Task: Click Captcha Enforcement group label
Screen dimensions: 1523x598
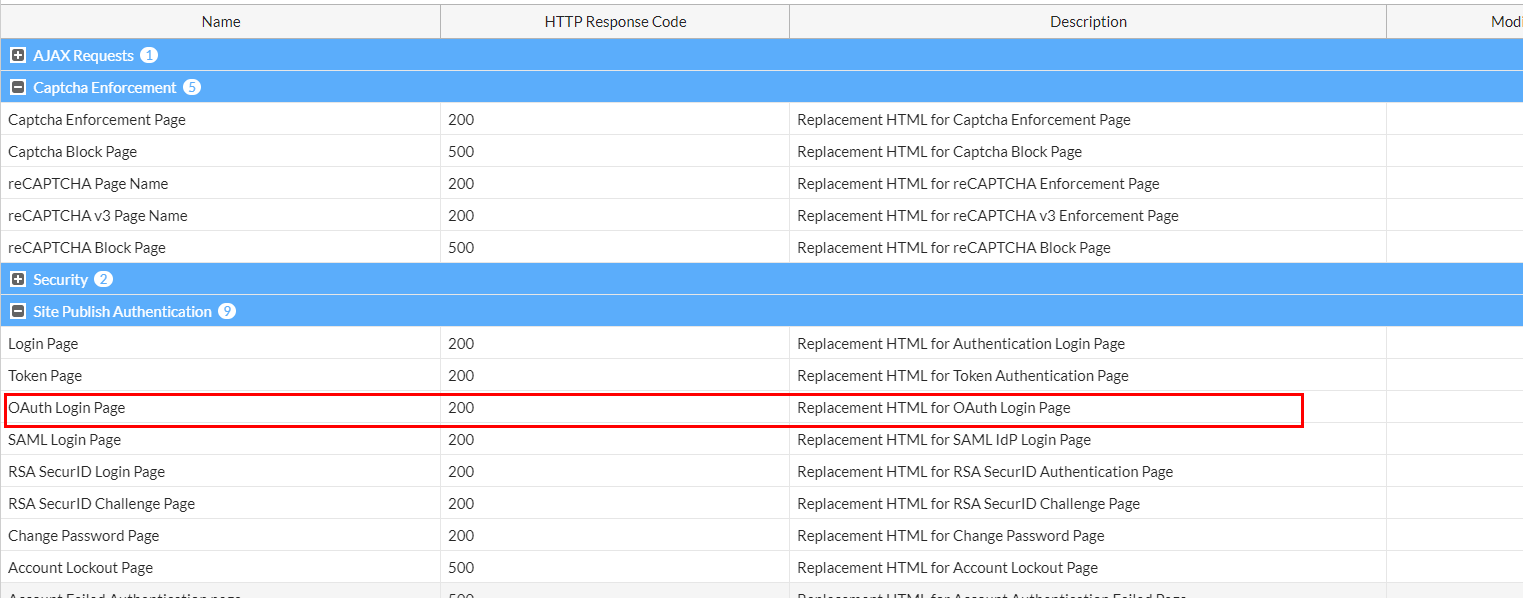Action: (x=105, y=88)
